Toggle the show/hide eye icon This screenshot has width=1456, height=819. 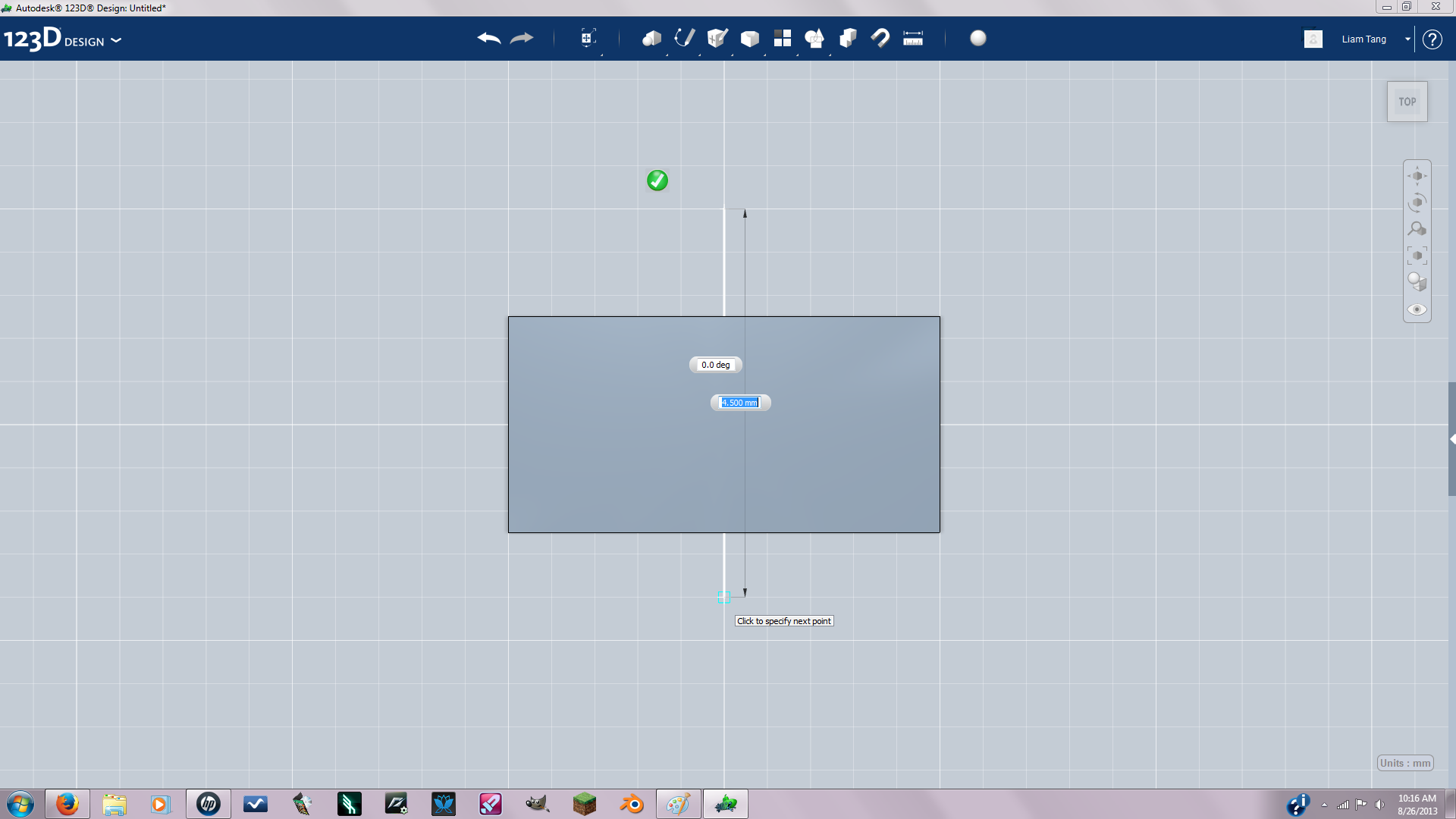(x=1417, y=309)
